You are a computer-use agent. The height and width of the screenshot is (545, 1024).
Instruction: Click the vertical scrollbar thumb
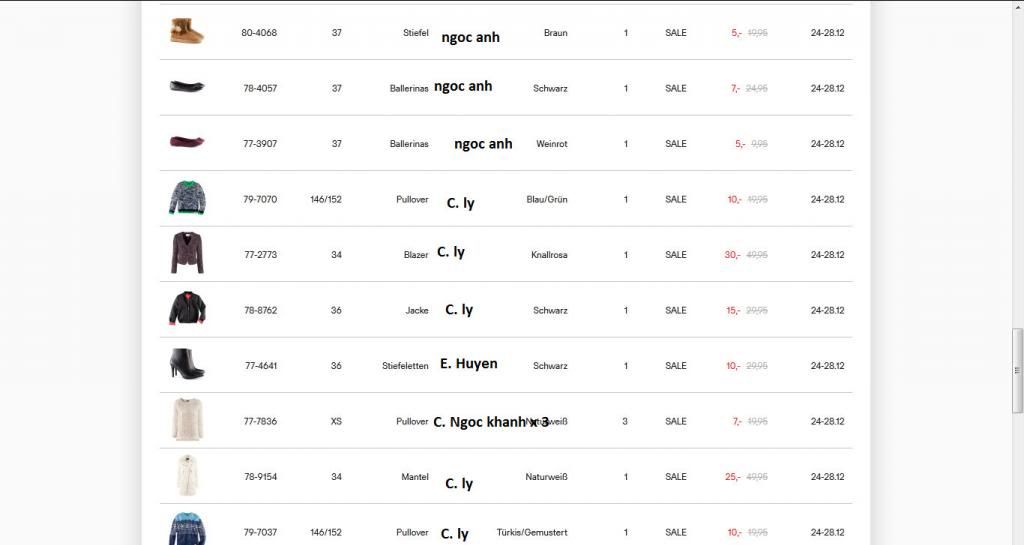pos(1018,369)
